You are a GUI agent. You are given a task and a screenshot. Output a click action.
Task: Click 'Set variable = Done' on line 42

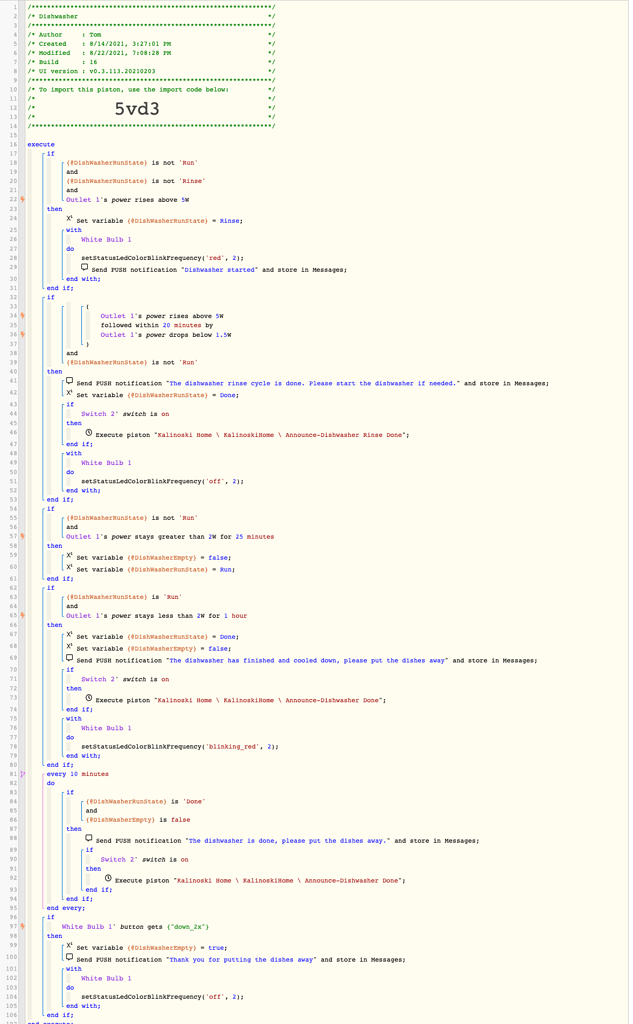(x=157, y=395)
